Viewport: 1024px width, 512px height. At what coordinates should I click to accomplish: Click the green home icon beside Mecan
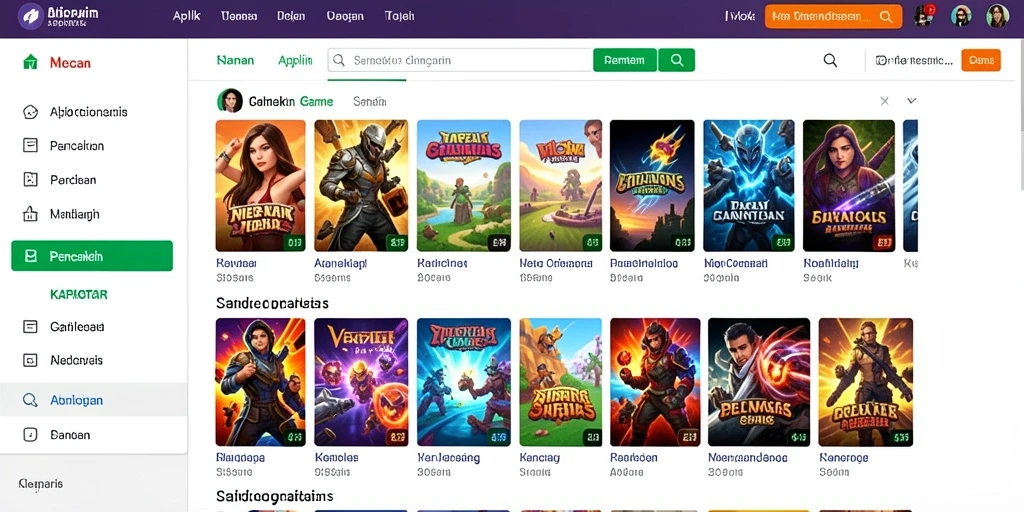click(x=30, y=63)
